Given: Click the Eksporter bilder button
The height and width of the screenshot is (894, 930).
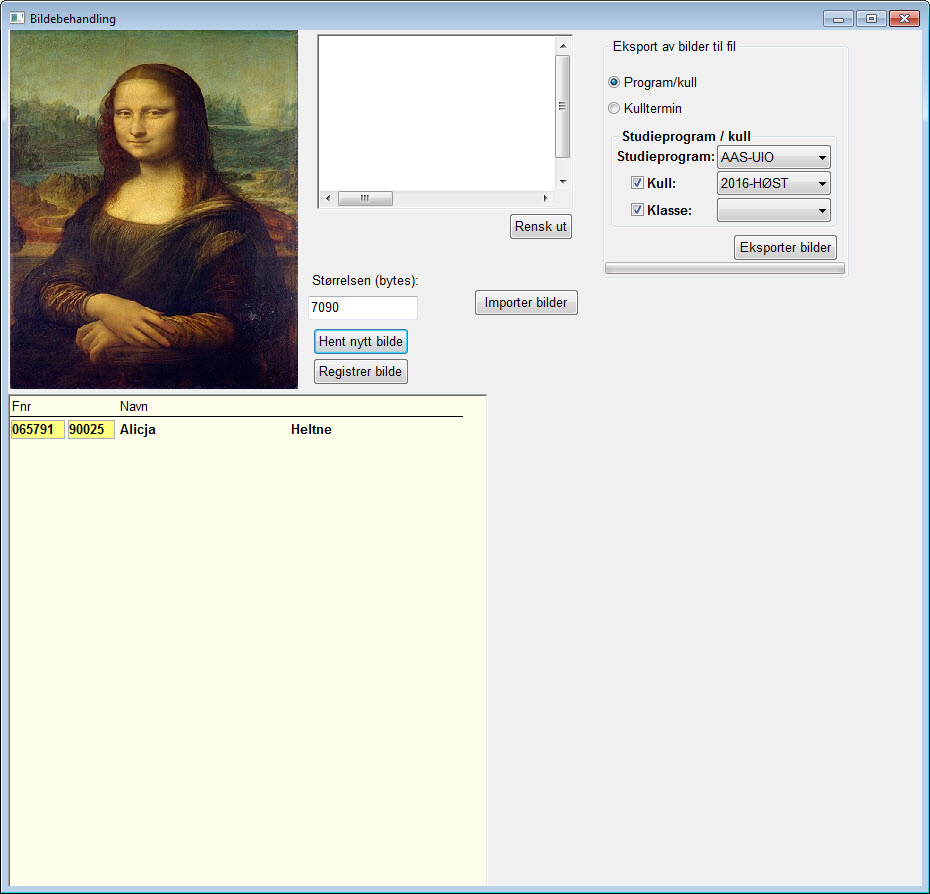Looking at the screenshot, I should pos(785,247).
